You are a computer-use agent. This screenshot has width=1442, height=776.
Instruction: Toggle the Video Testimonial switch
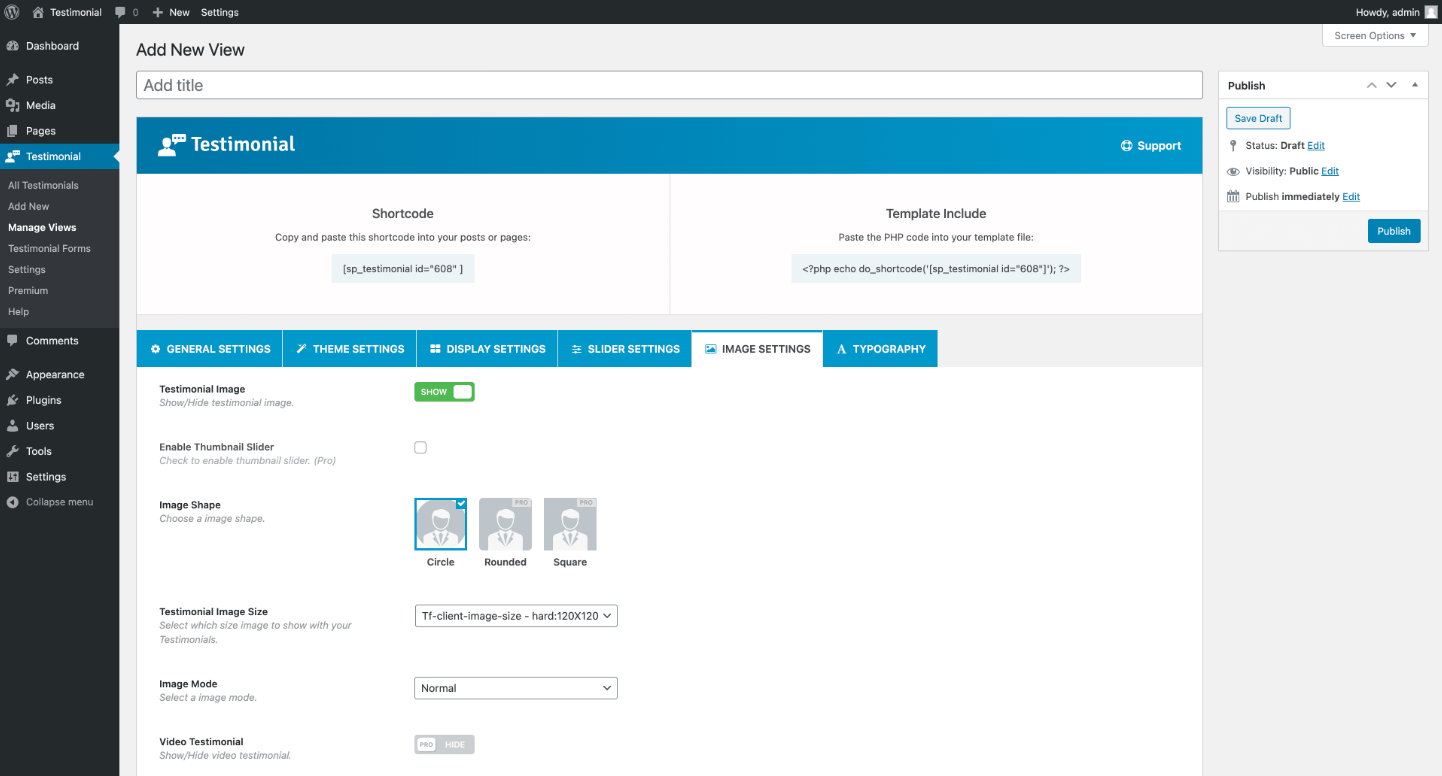(x=444, y=745)
